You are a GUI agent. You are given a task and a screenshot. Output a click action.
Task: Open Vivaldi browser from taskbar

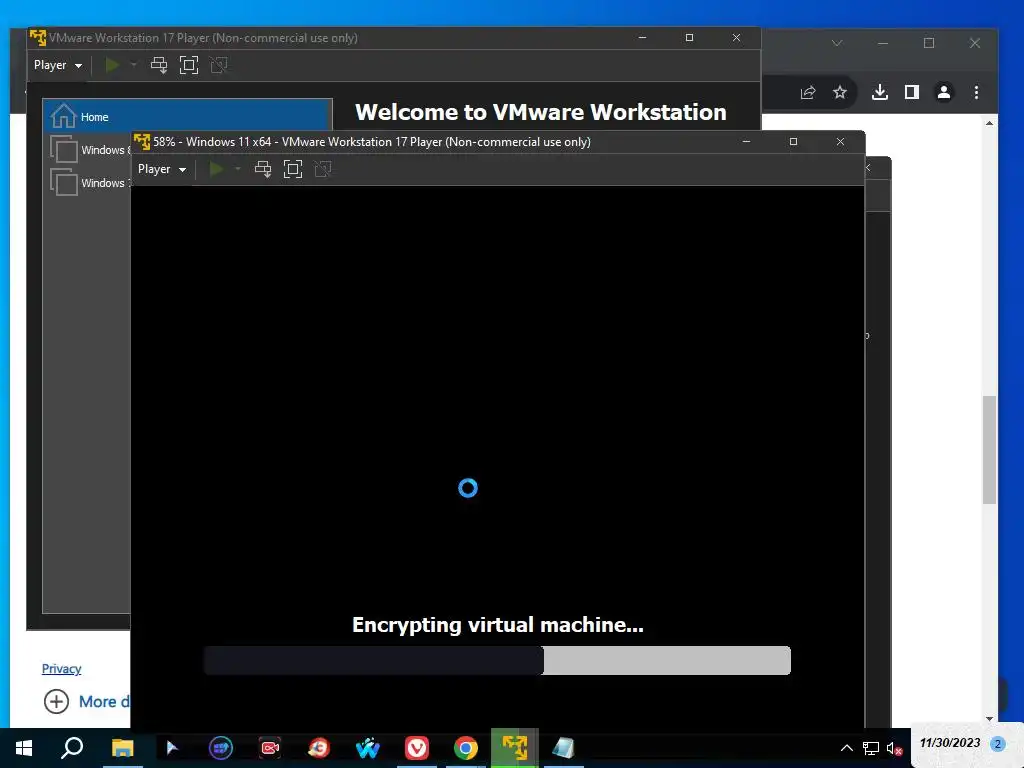[x=417, y=748]
